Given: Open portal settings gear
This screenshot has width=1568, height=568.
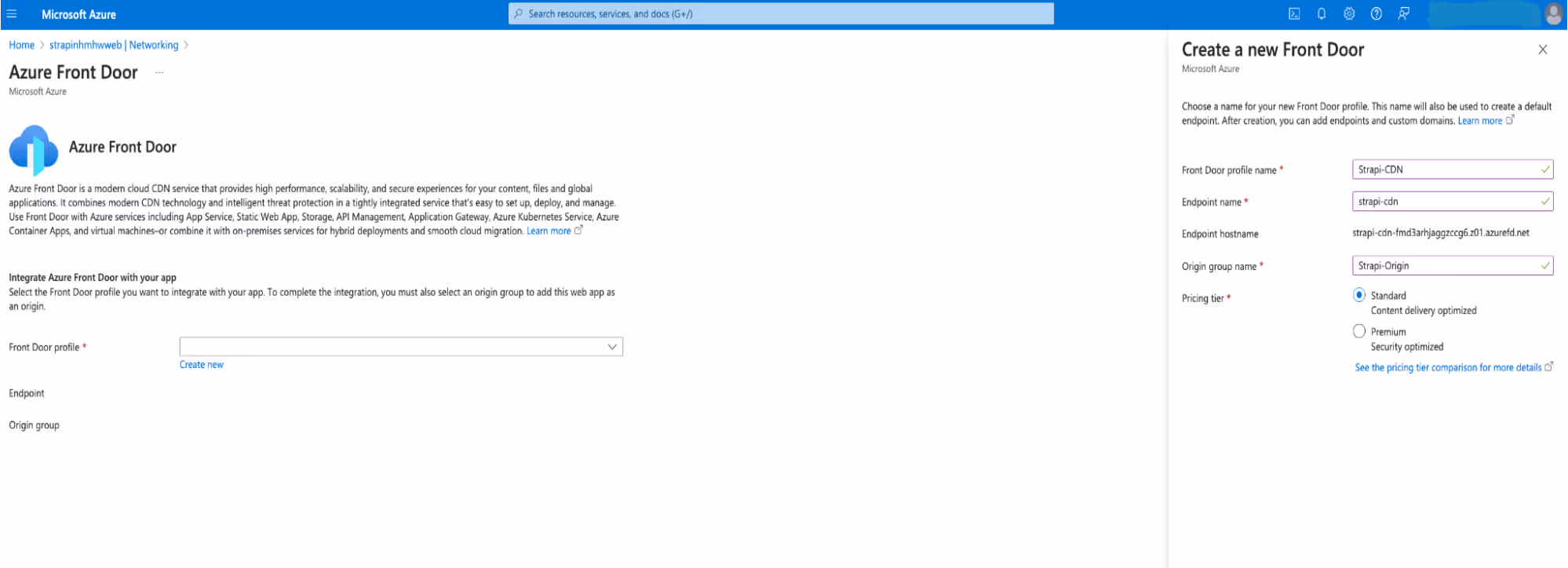Looking at the screenshot, I should 1349,14.
